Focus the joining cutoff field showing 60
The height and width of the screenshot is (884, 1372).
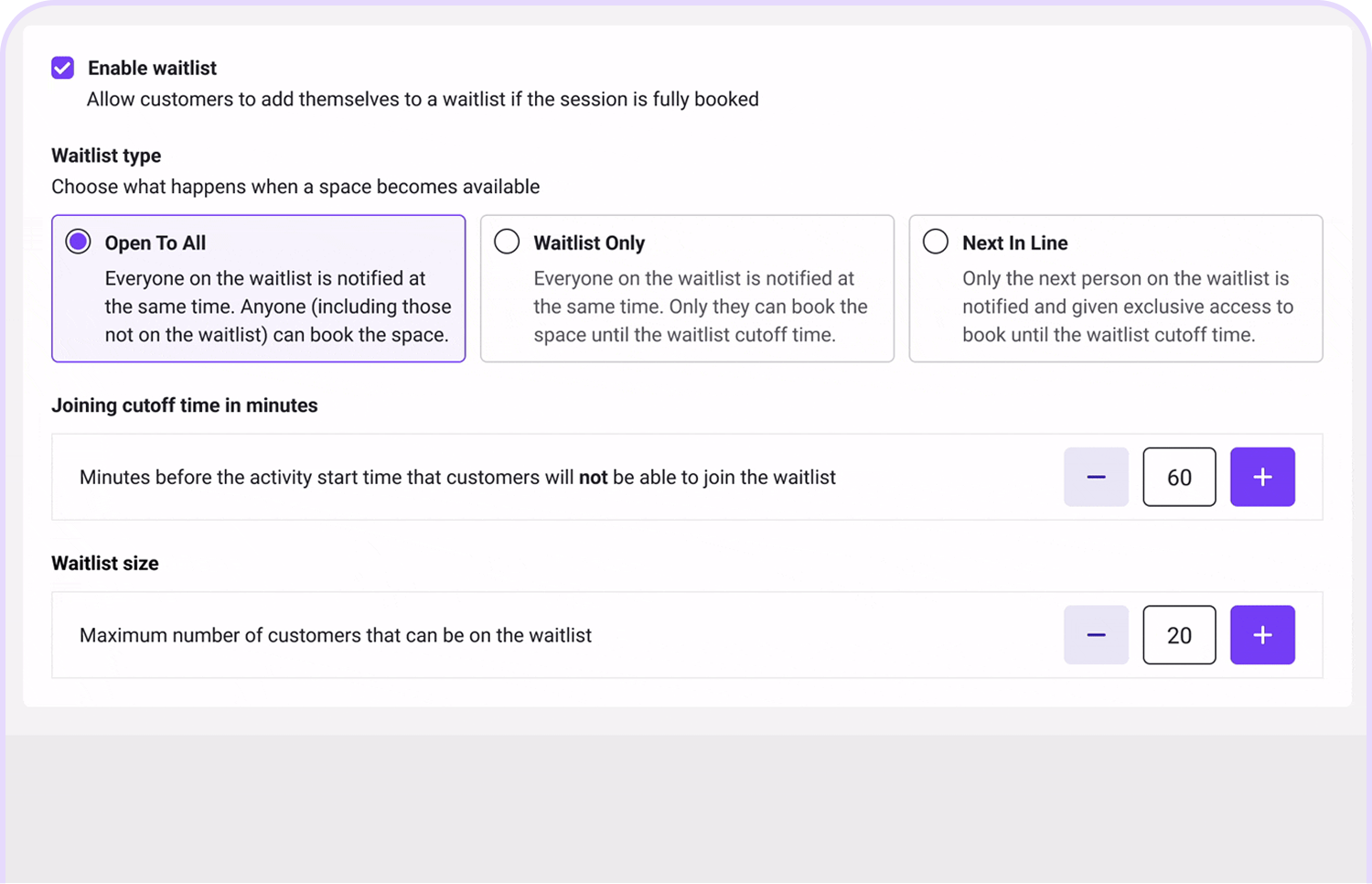pyautogui.click(x=1179, y=477)
